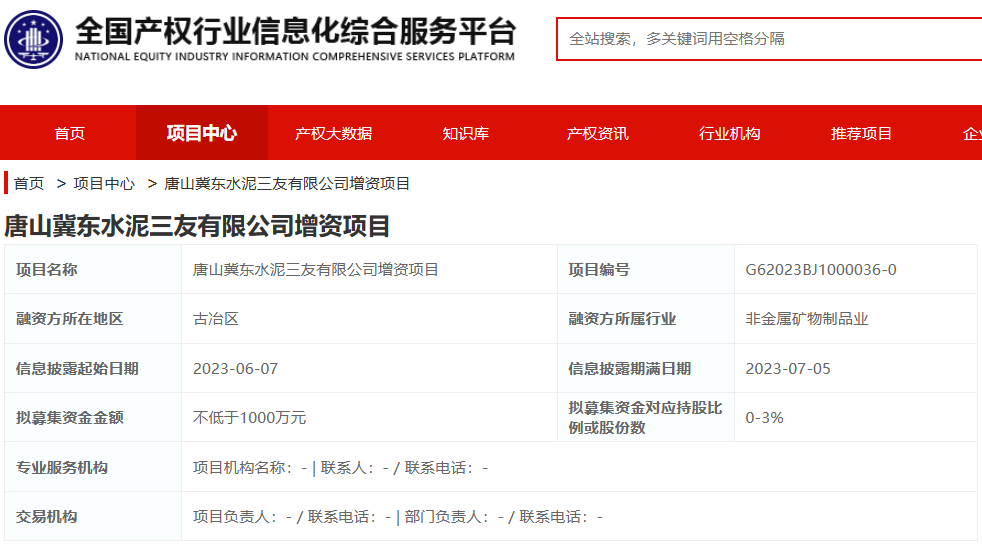The width and height of the screenshot is (982, 546).
Task: Open the 推荐项目 navigation tab
Action: pyautogui.click(x=861, y=133)
